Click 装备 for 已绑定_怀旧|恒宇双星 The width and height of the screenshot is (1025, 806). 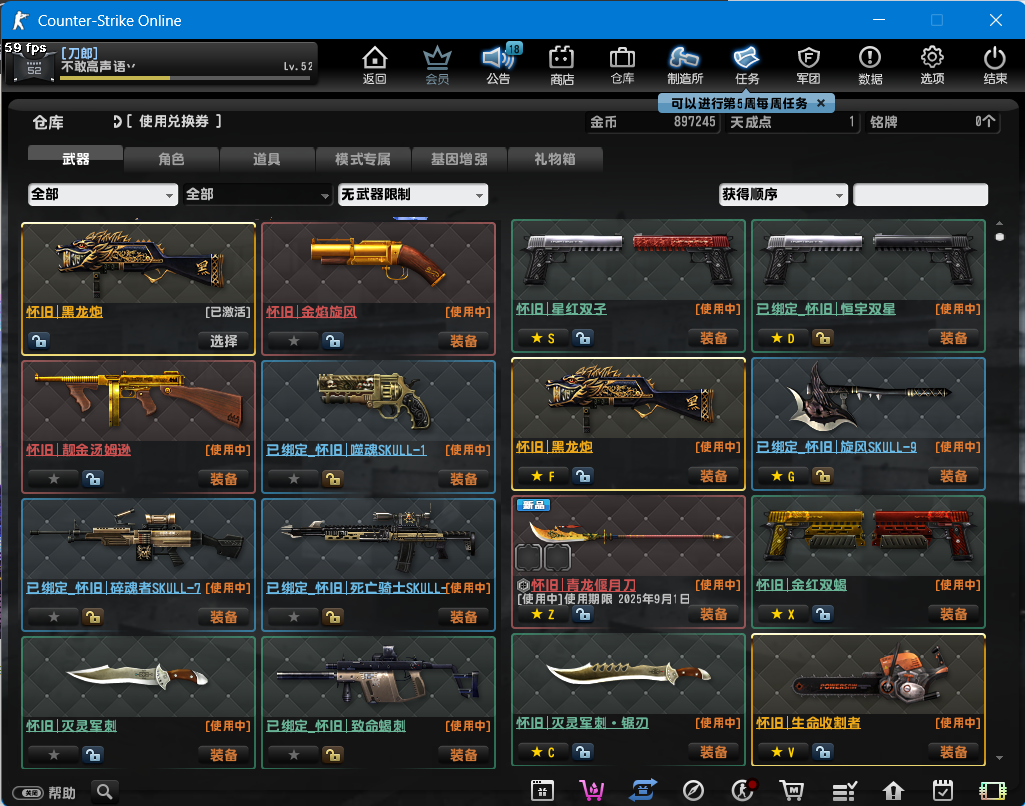(953, 338)
